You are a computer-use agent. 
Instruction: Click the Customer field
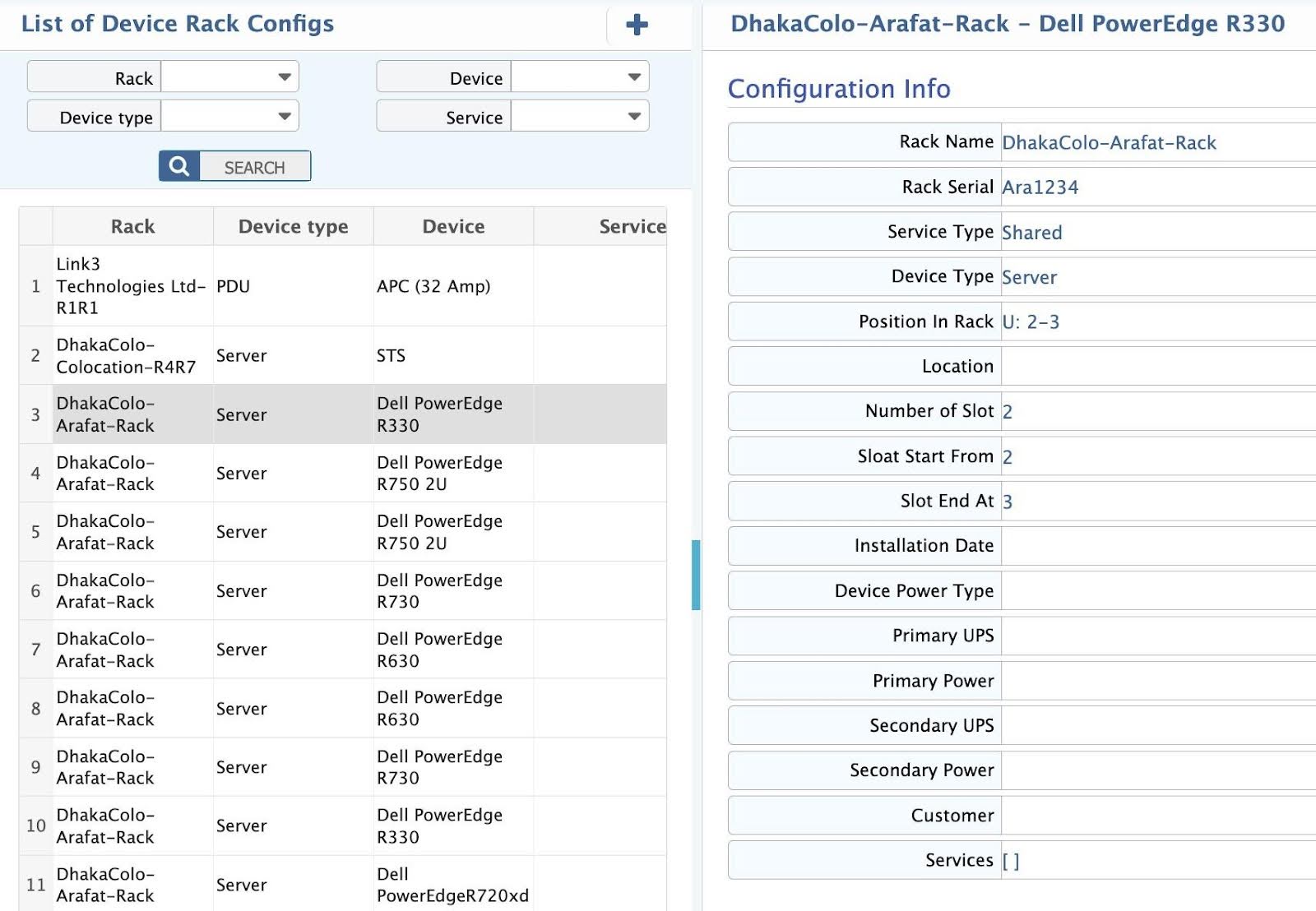(1151, 815)
